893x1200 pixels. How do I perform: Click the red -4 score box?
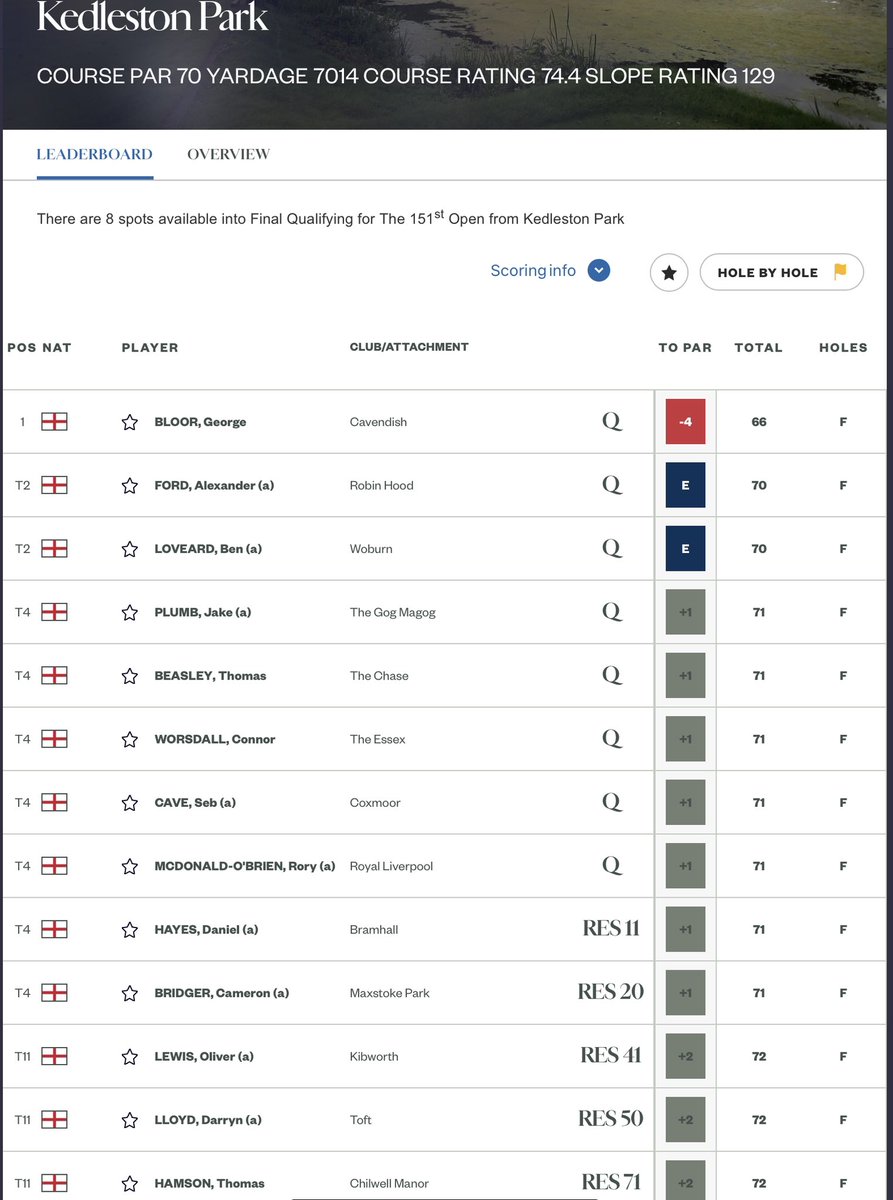tap(685, 422)
